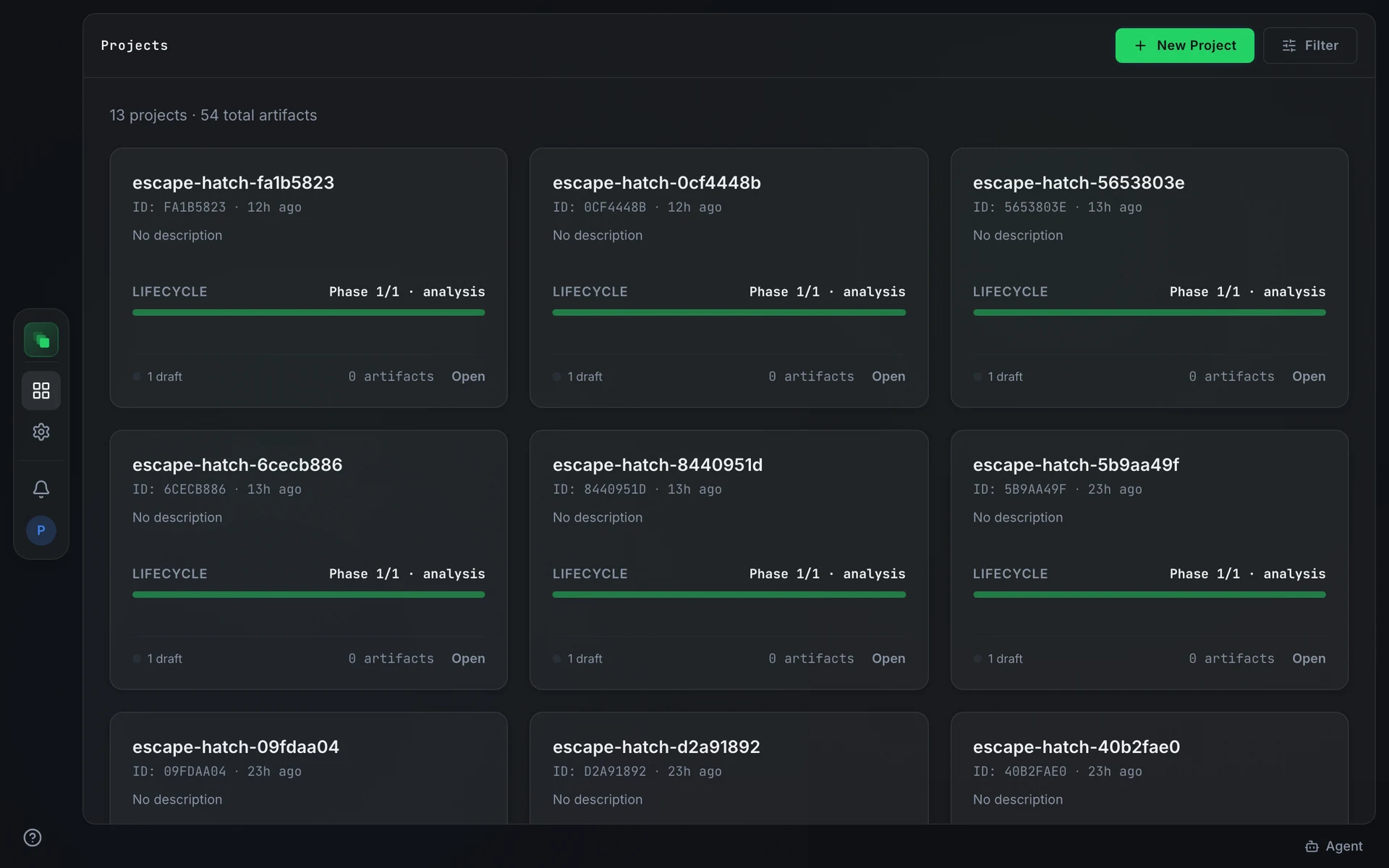This screenshot has width=1389, height=868.
Task: Click LIFECYCLE label on escape-hatch-0cf4448b card
Action: click(590, 292)
